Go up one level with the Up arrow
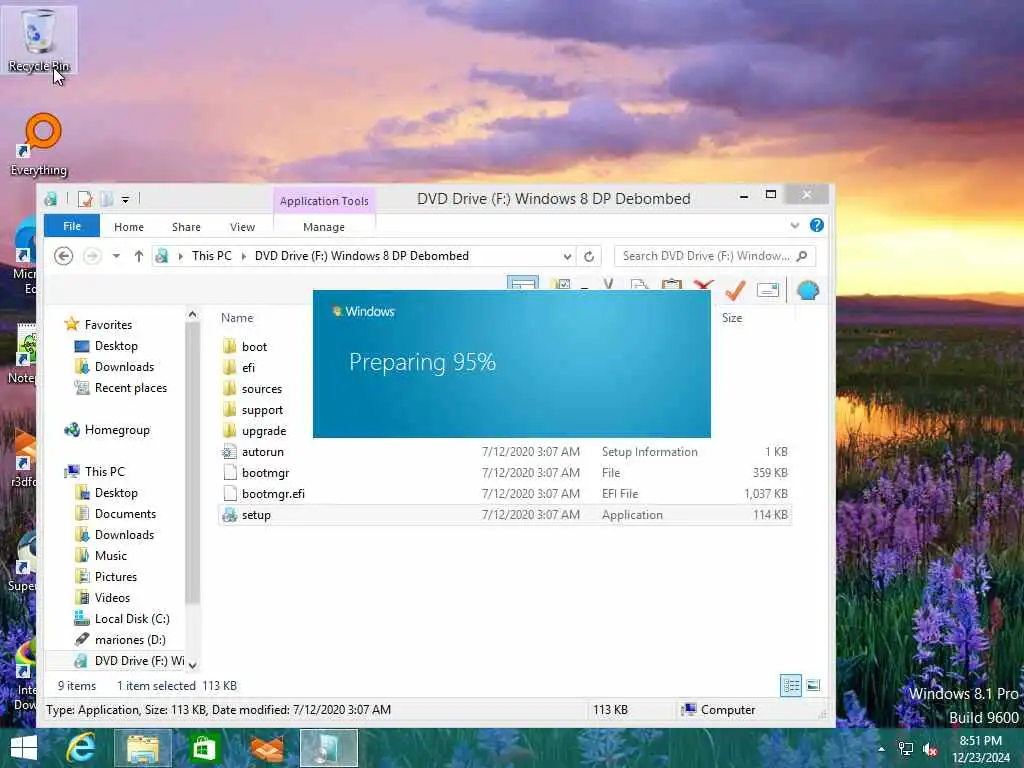The width and height of the screenshot is (1024, 768). (x=138, y=256)
